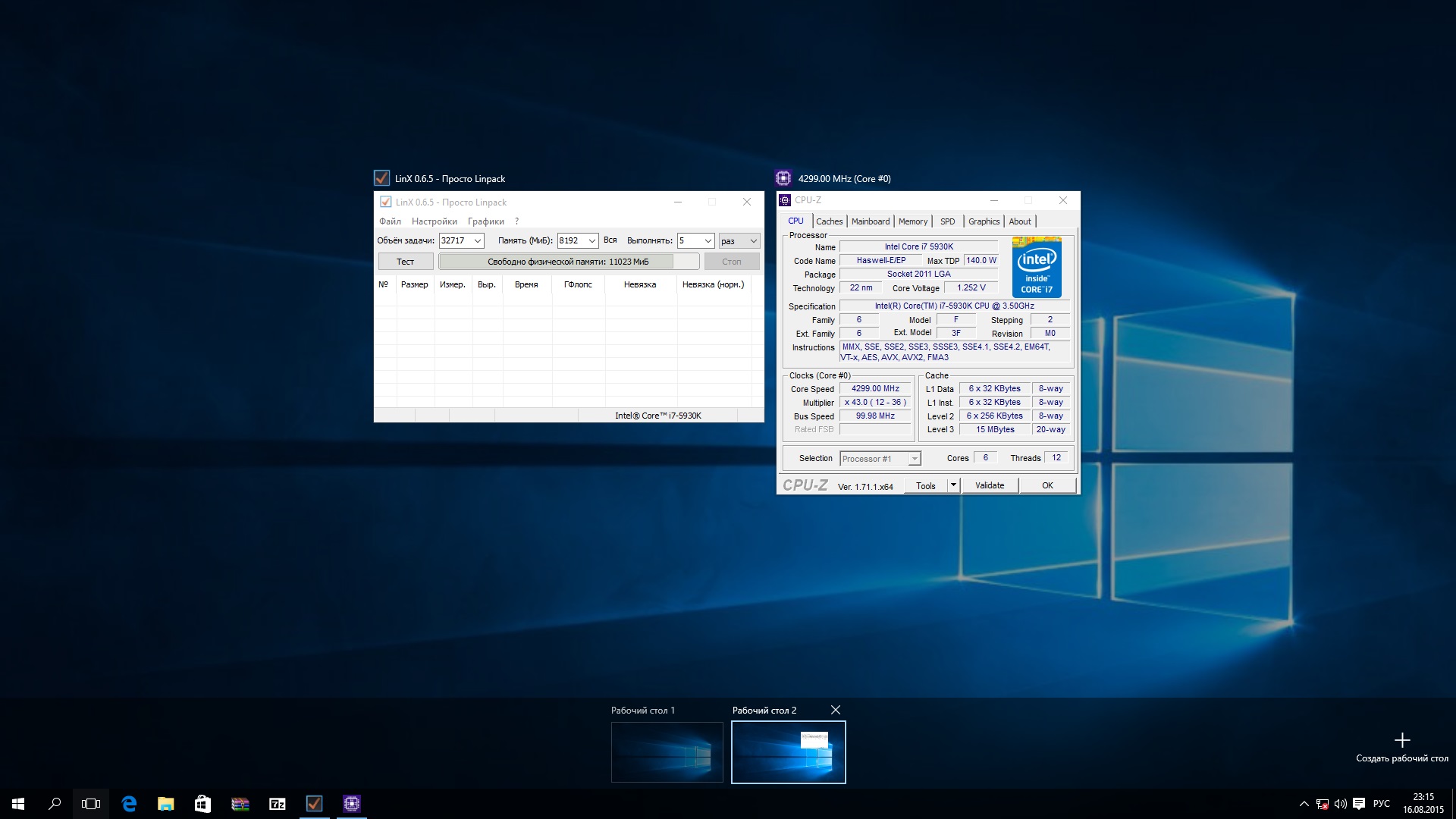1456x819 pixels.
Task: Click the Task View taskbar button
Action: coord(91,804)
